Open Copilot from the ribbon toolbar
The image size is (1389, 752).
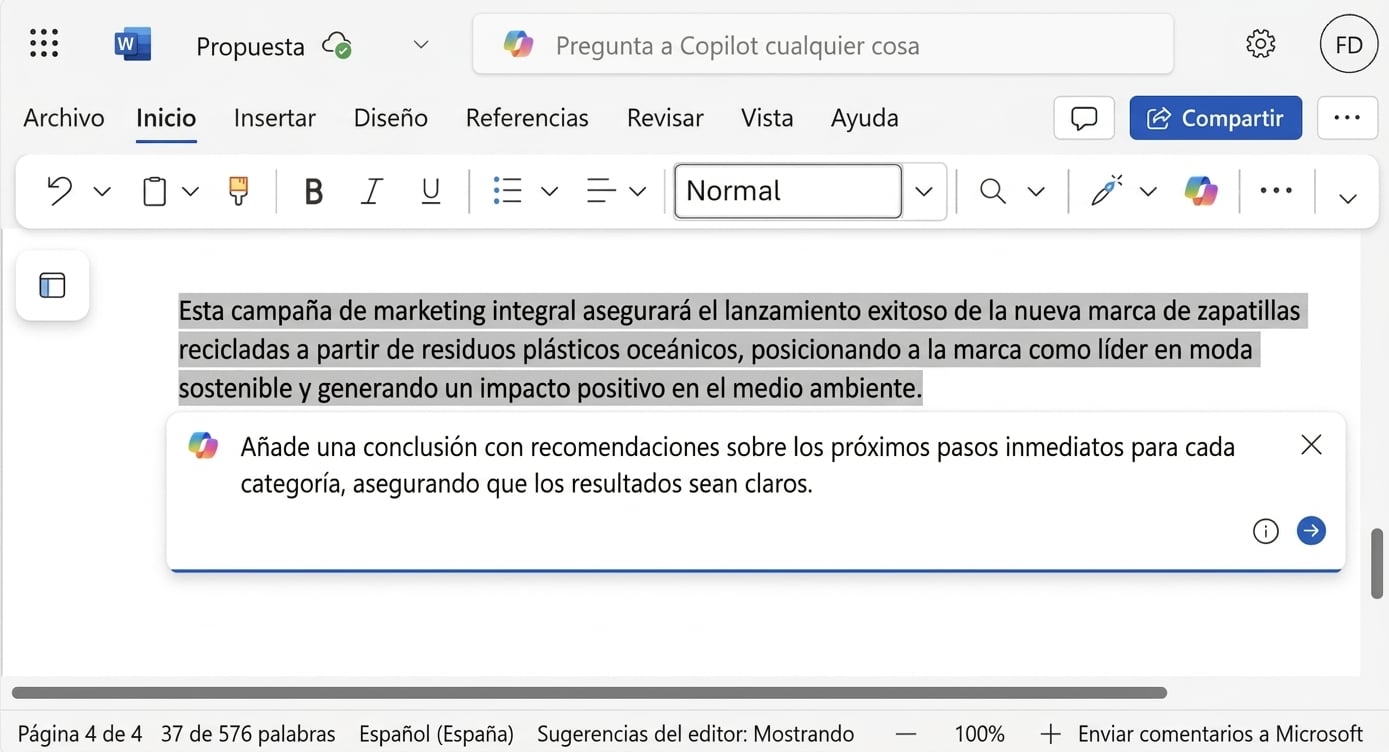1201,191
